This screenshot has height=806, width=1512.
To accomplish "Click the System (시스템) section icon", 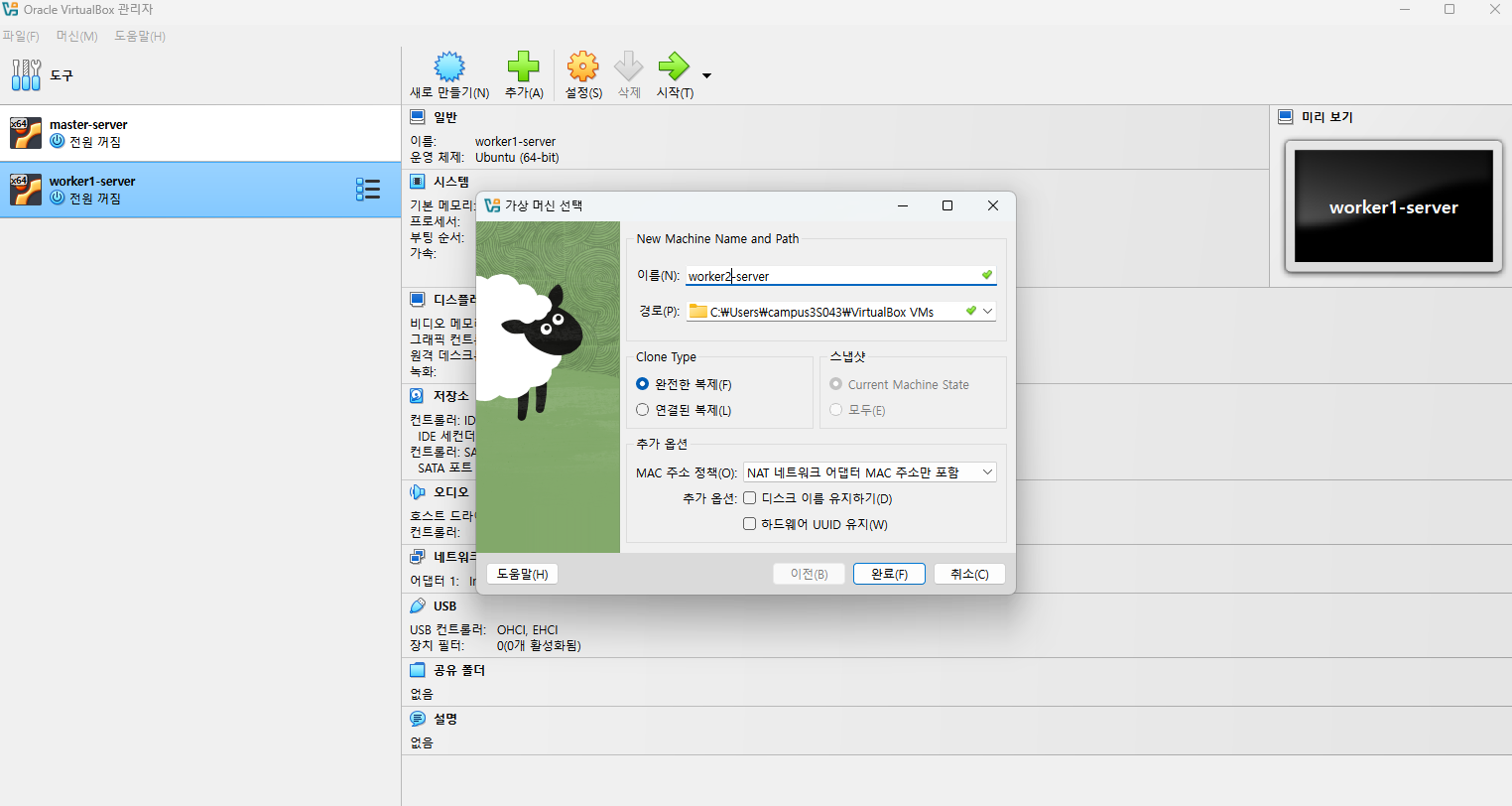I will (418, 182).
